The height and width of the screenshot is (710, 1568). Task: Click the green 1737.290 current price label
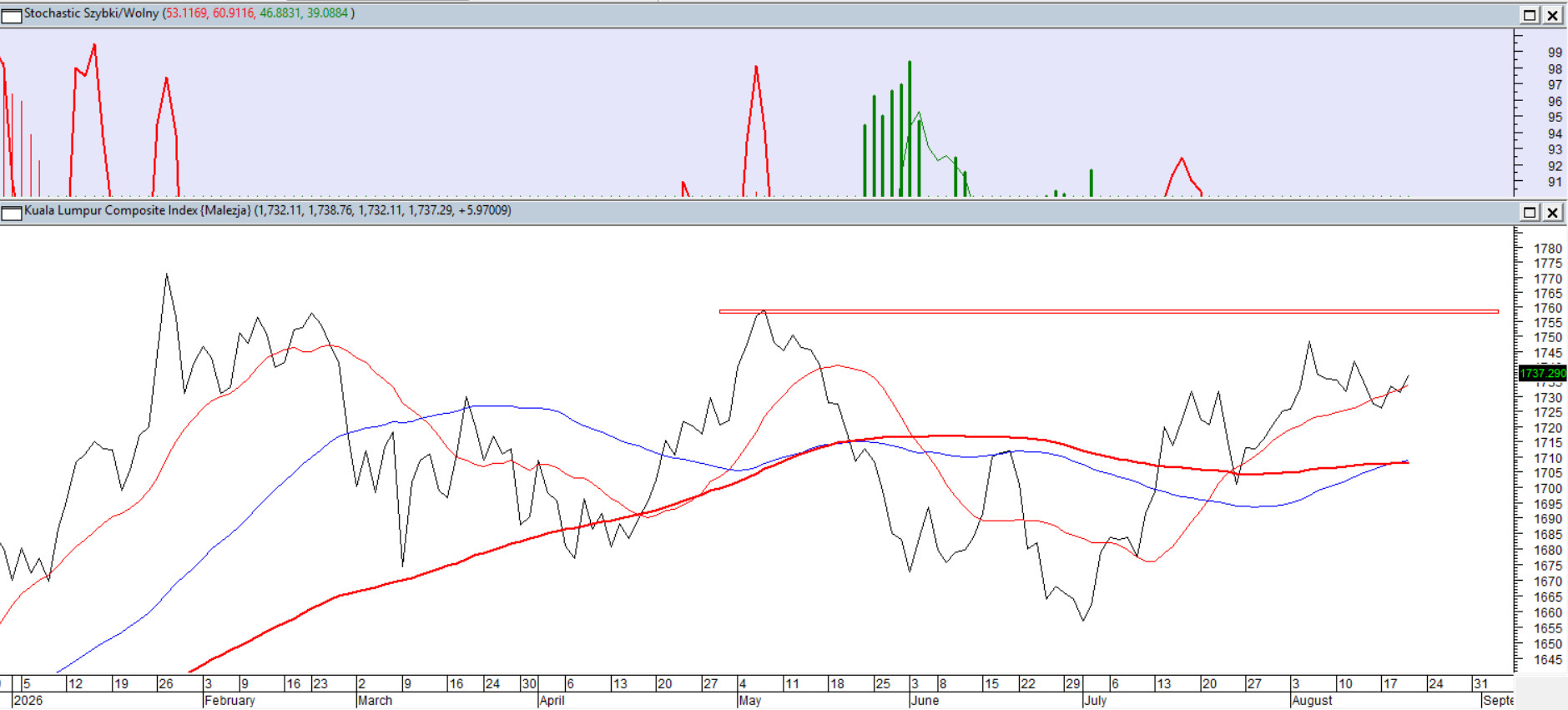pos(1543,373)
